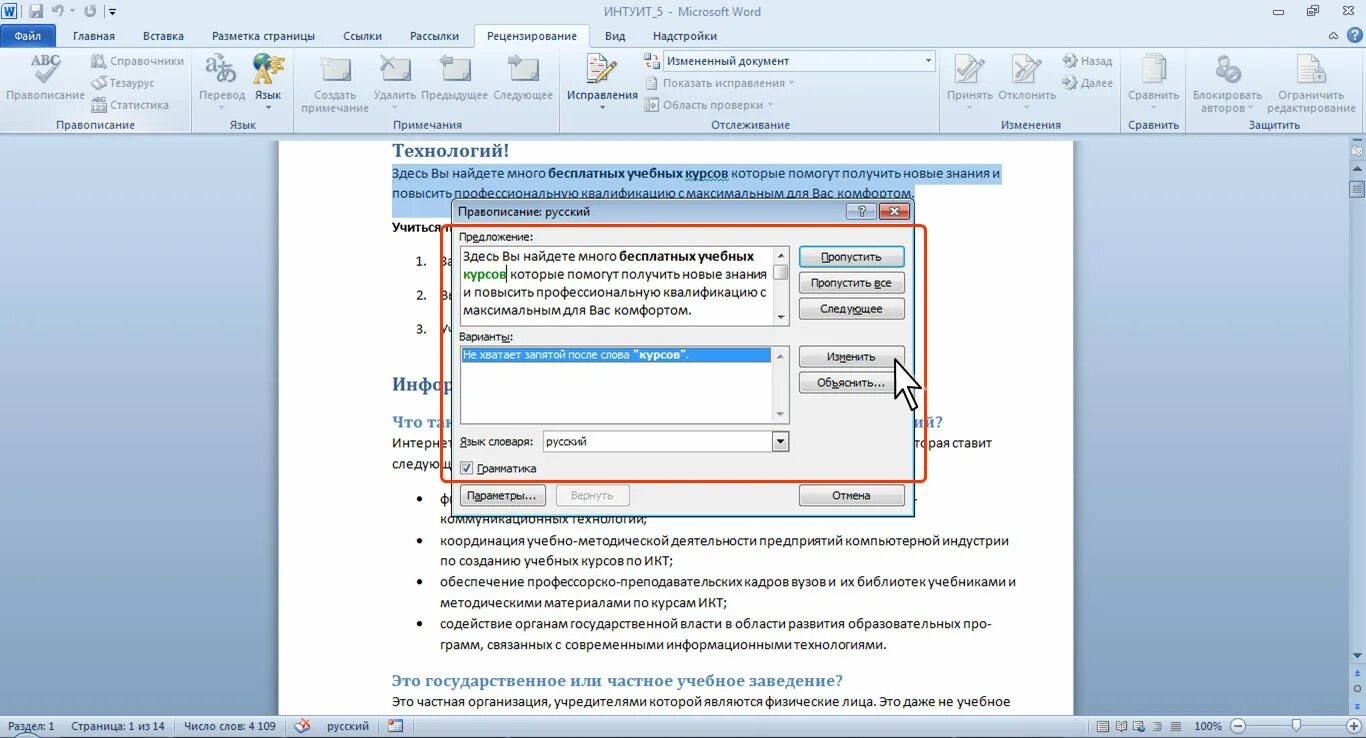
Task: Open Язык словаря русский combo box
Action: [x=666, y=441]
